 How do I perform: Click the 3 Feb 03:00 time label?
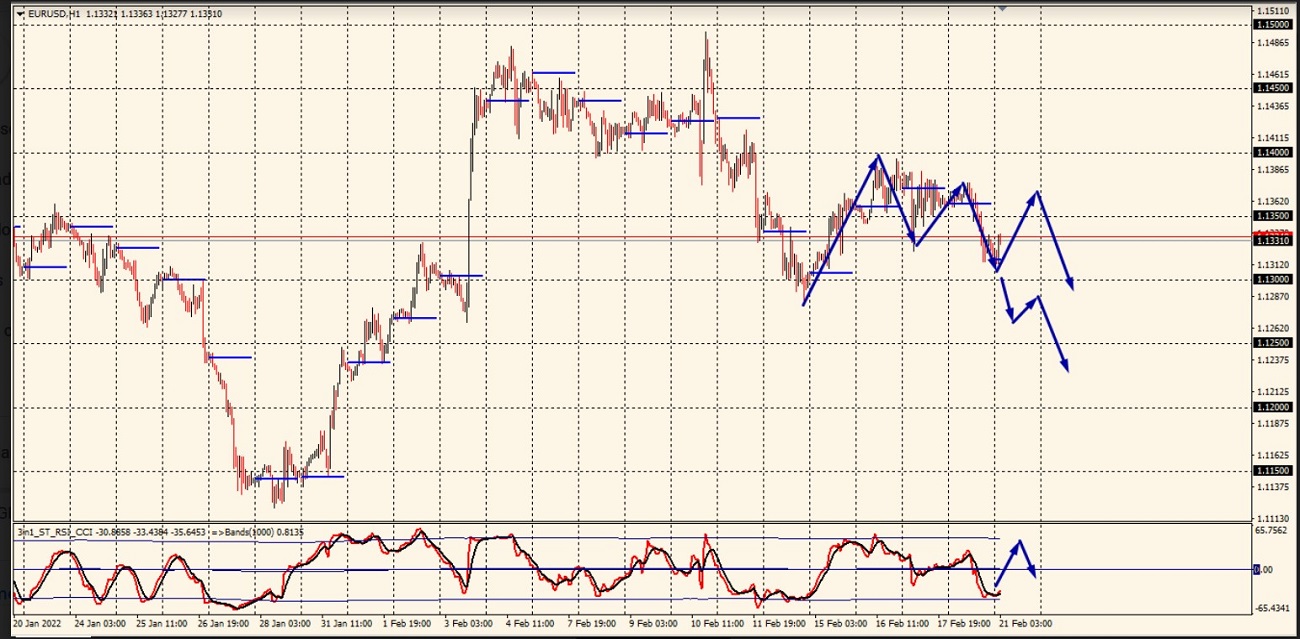tap(468, 623)
